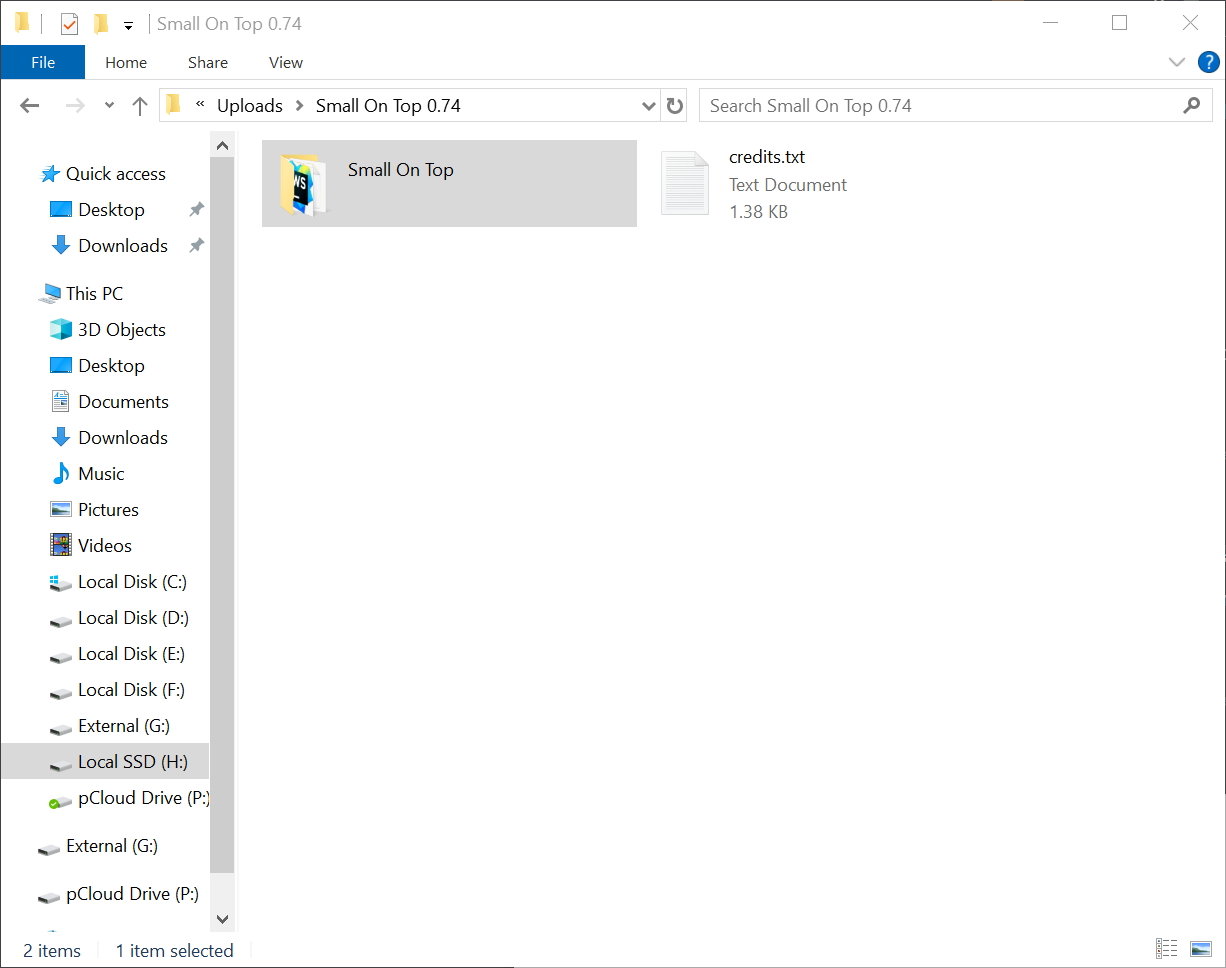Screen dimensions: 1226x968
Task: Switch to details view in status bar
Action: coord(1166,948)
